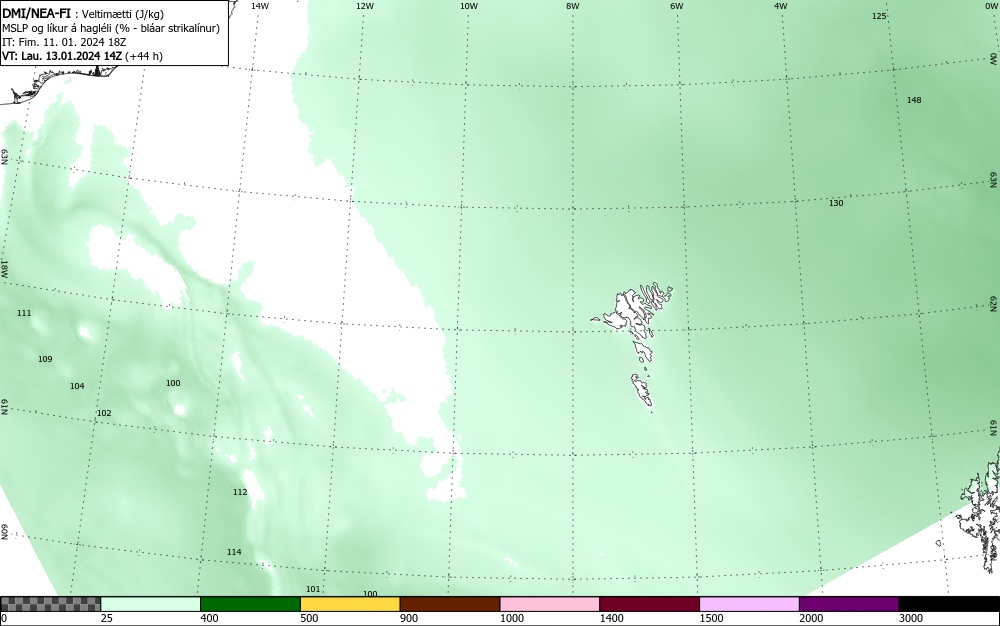Image resolution: width=1000 pixels, height=626 pixels.
Task: Click the 18W label on left edge
Action: [x=4, y=268]
